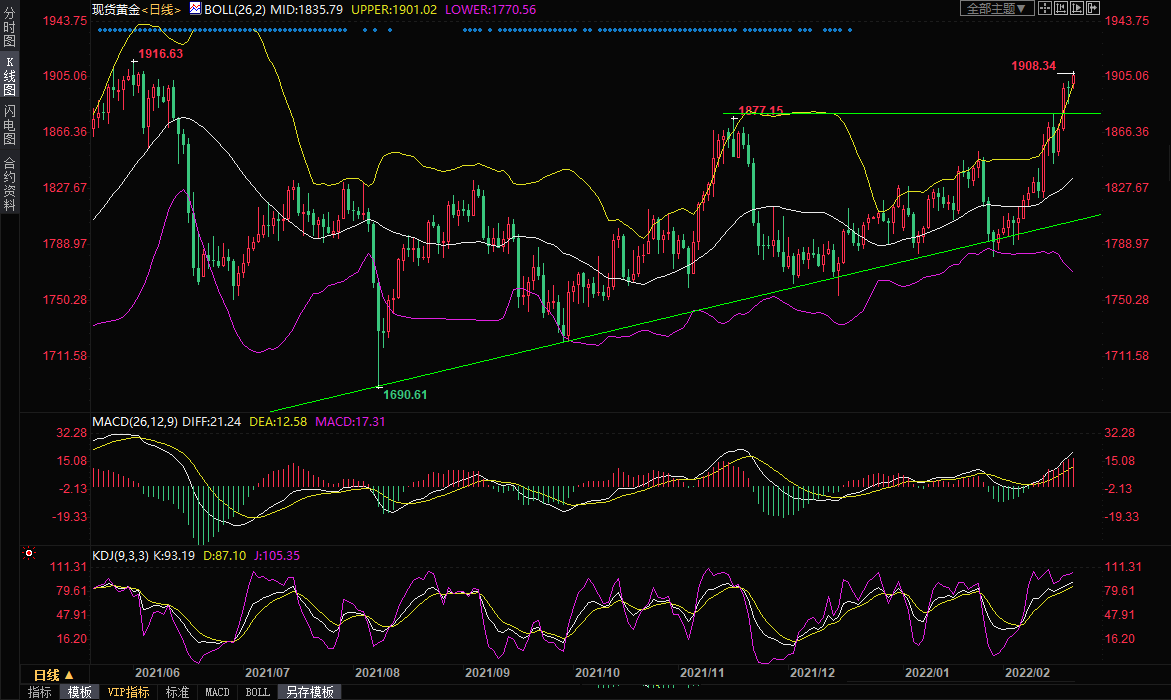Click the small icon left of KDJ
This screenshot has height=700, width=1171.
(29, 552)
